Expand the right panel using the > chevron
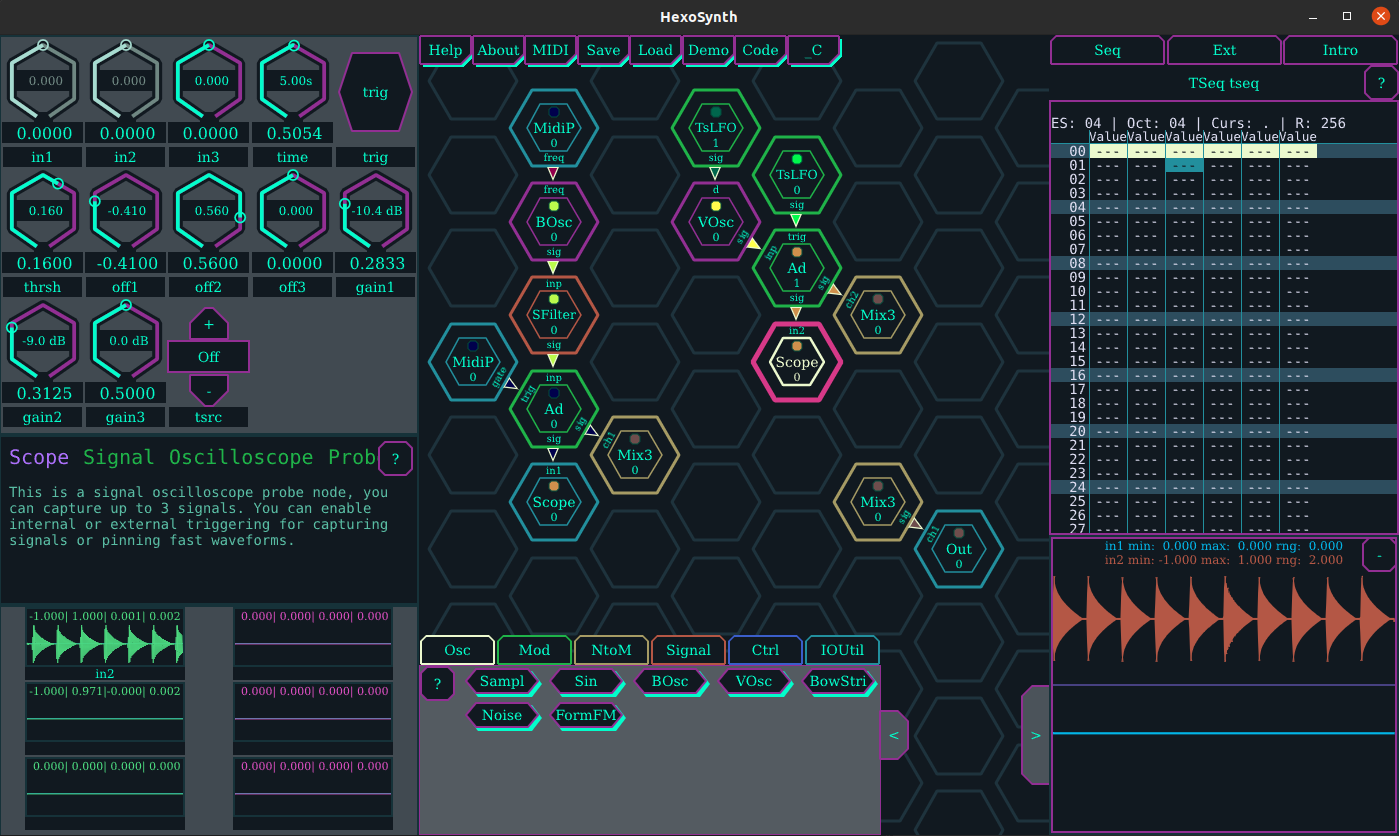1399x836 pixels. [x=1035, y=735]
